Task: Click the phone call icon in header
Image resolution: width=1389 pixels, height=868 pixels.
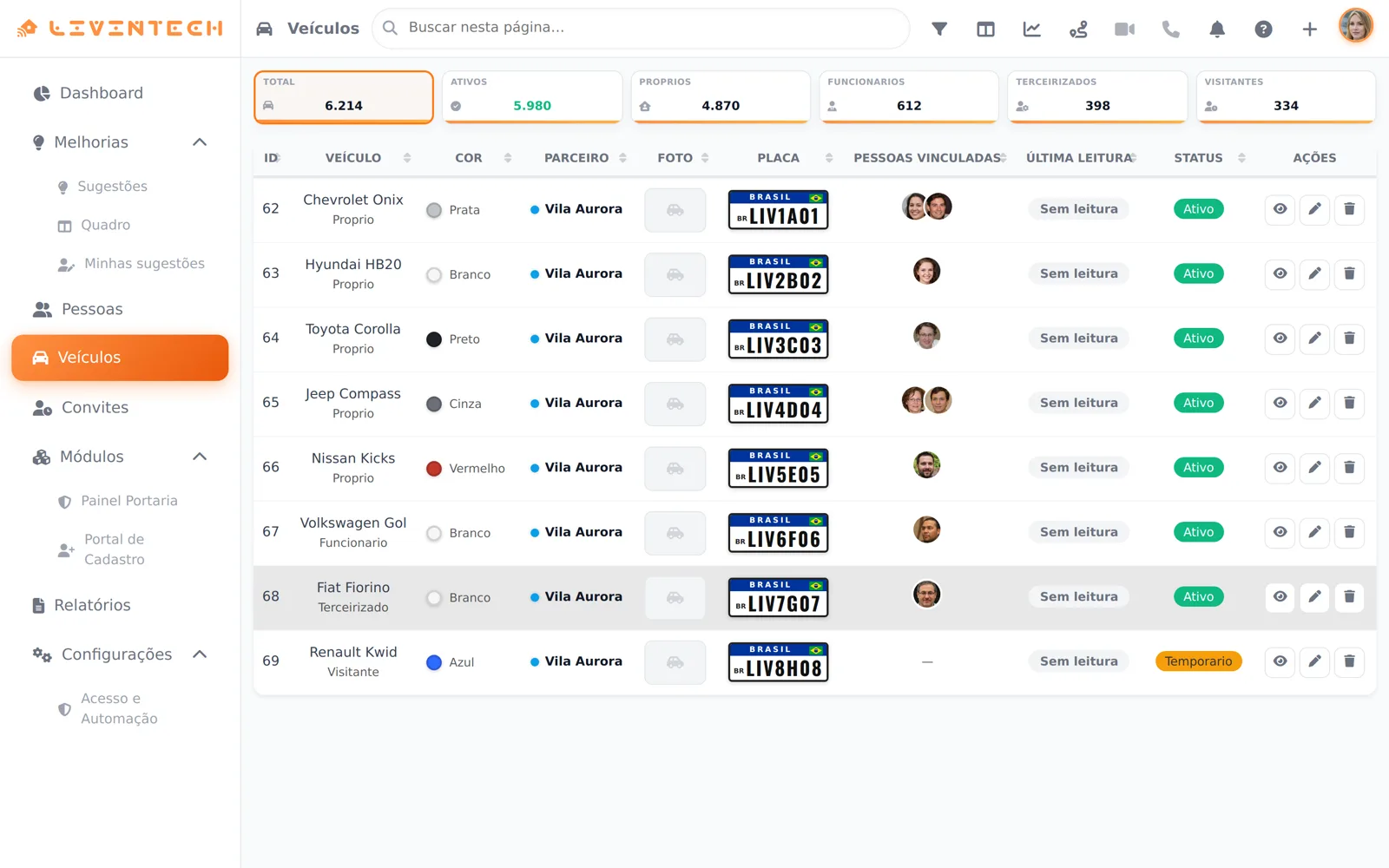Action: coord(1171,29)
